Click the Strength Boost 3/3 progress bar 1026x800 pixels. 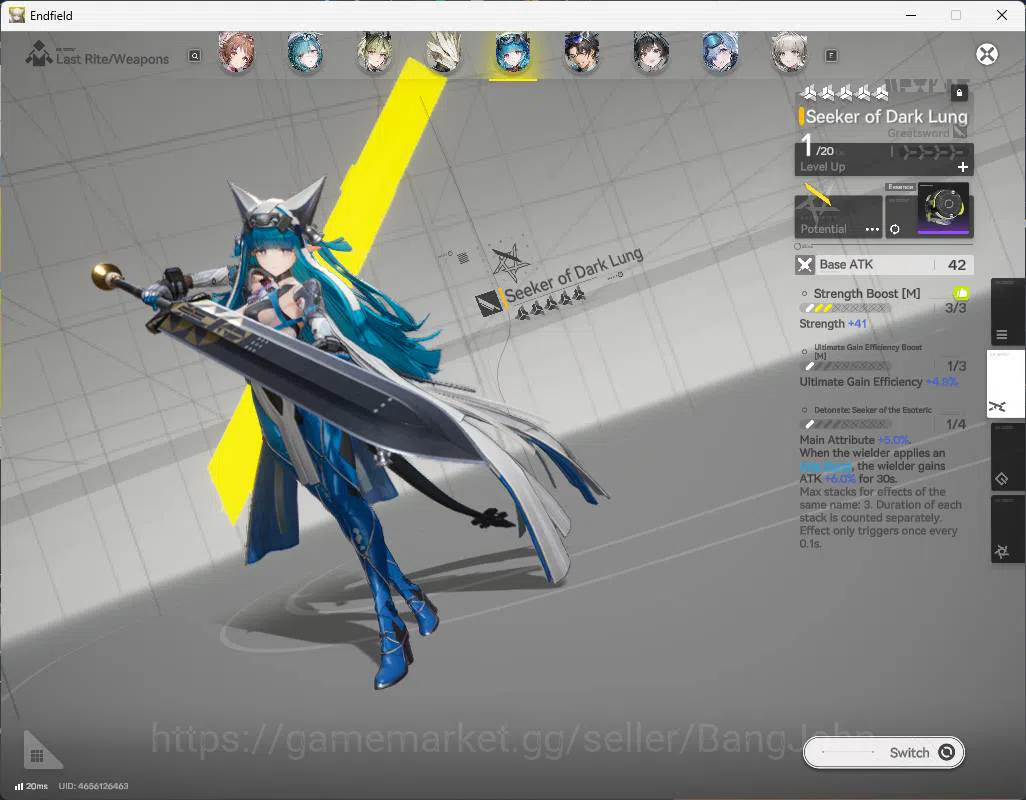click(x=845, y=308)
